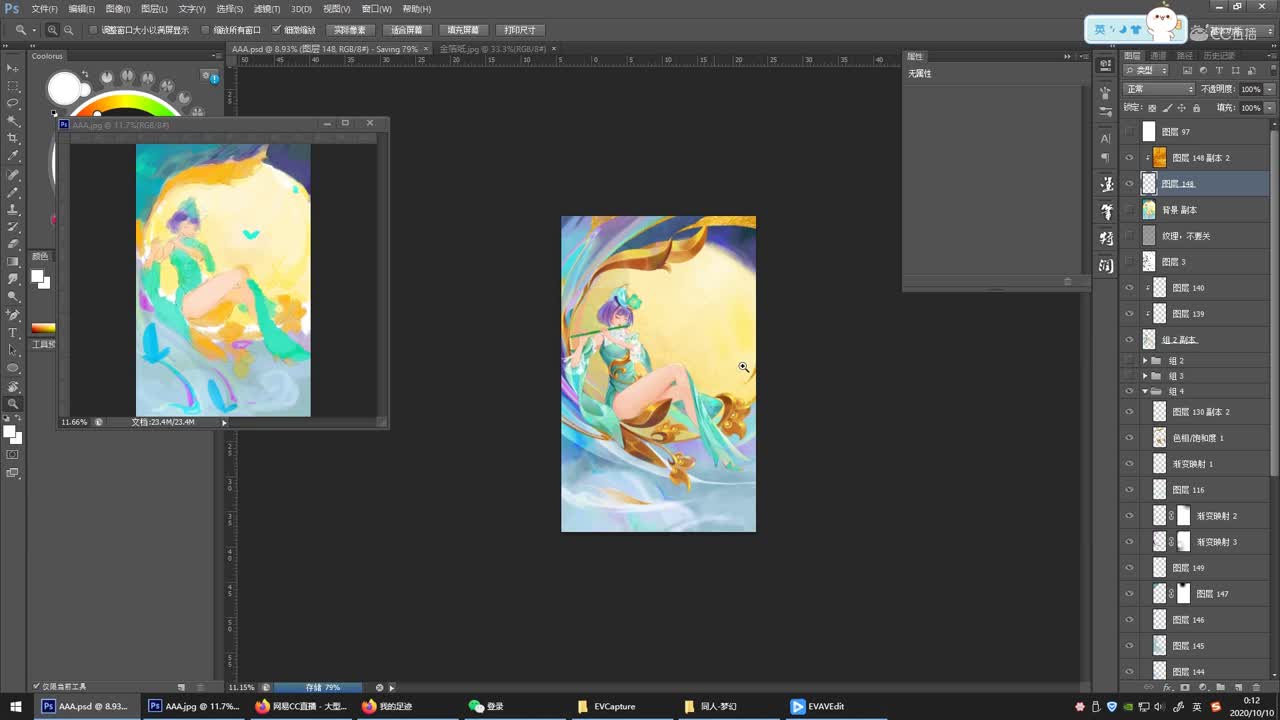
Task: Open Coolorus settings gear icon
Action: pyautogui.click(x=207, y=75)
